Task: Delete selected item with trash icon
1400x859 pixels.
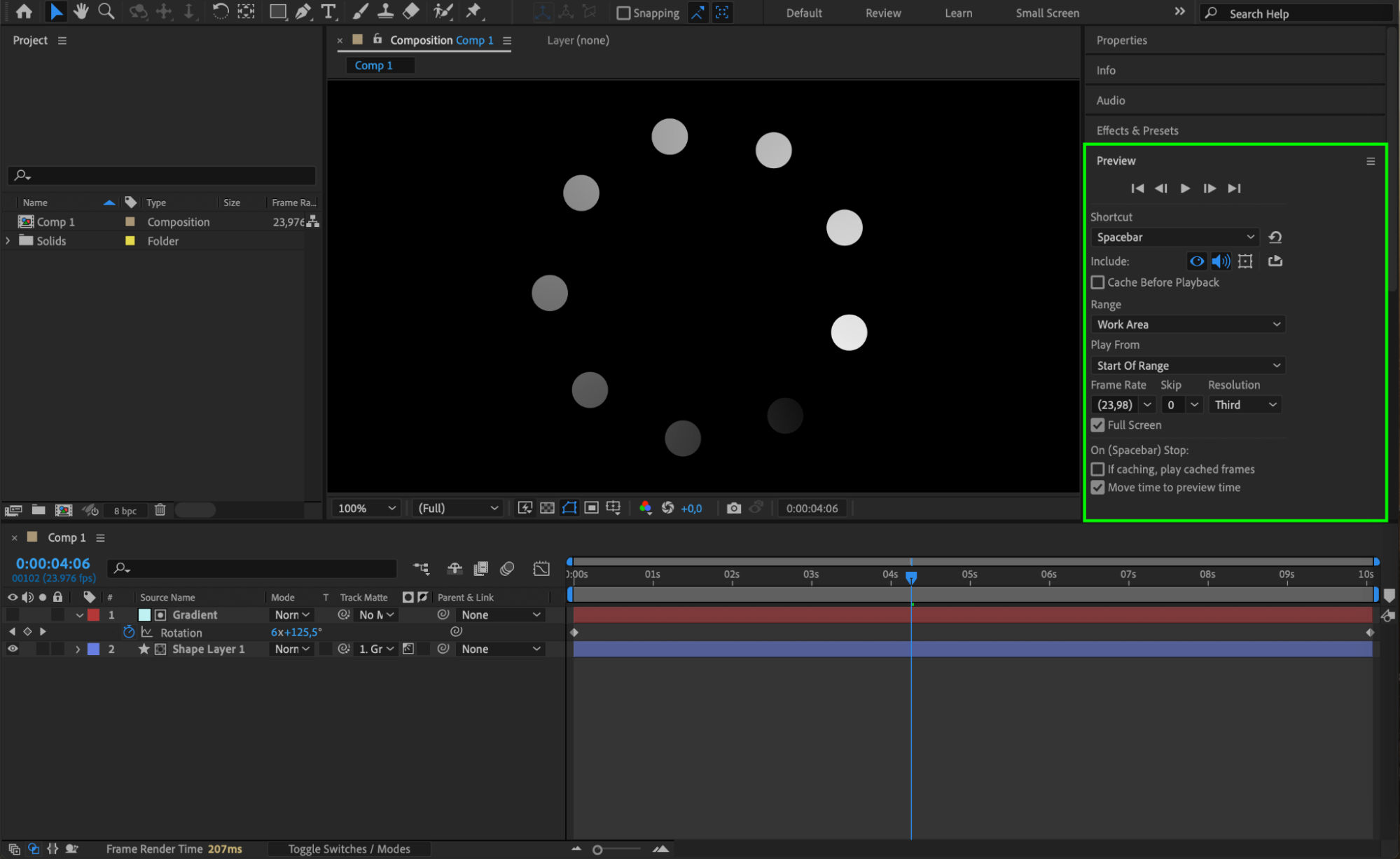Action: [x=160, y=510]
